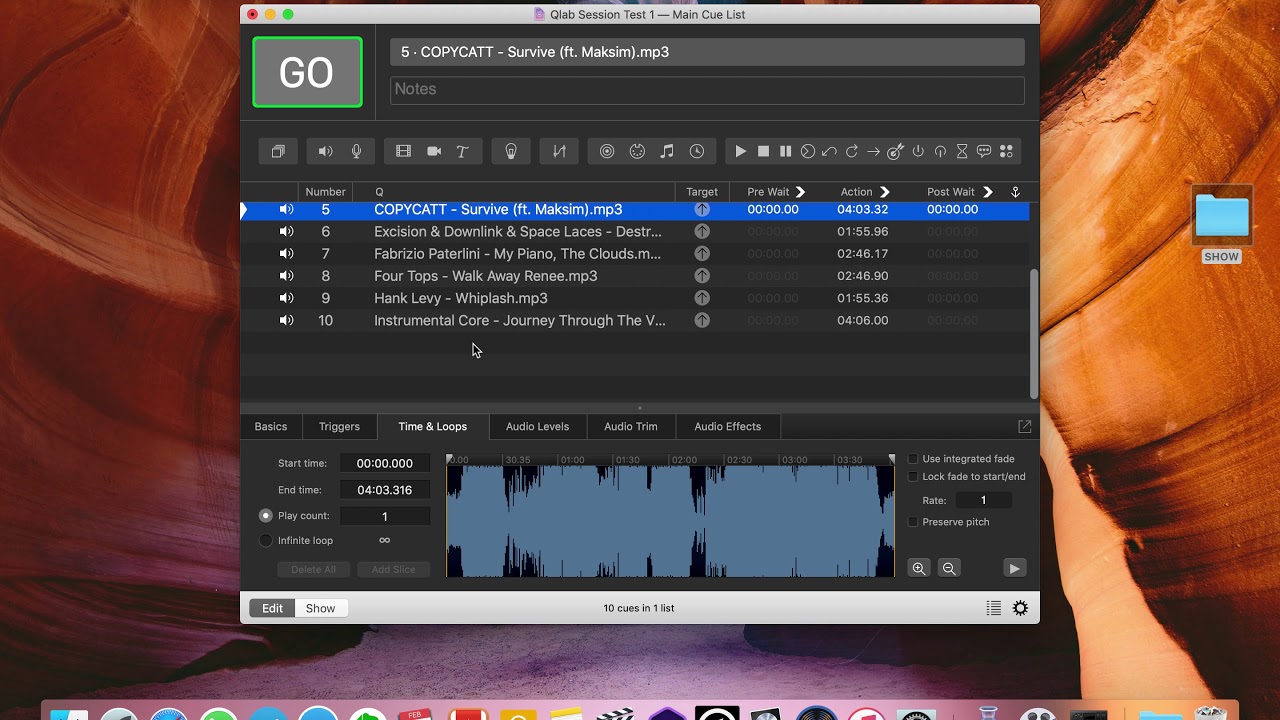Open the Triggers tab
This screenshot has width=1280, height=720.
tap(339, 426)
